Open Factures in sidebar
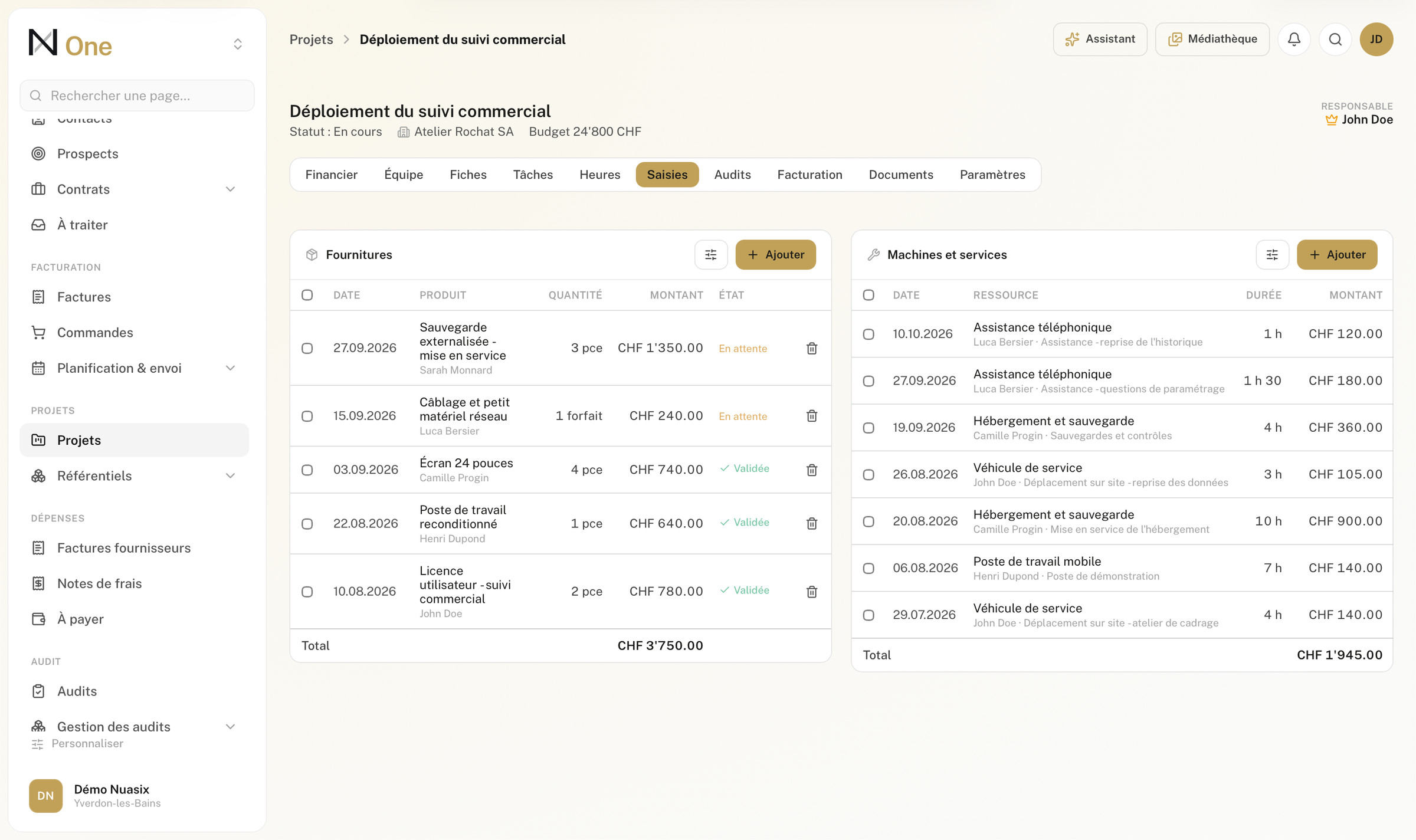Viewport: 1416px width, 840px height. [x=135, y=297]
